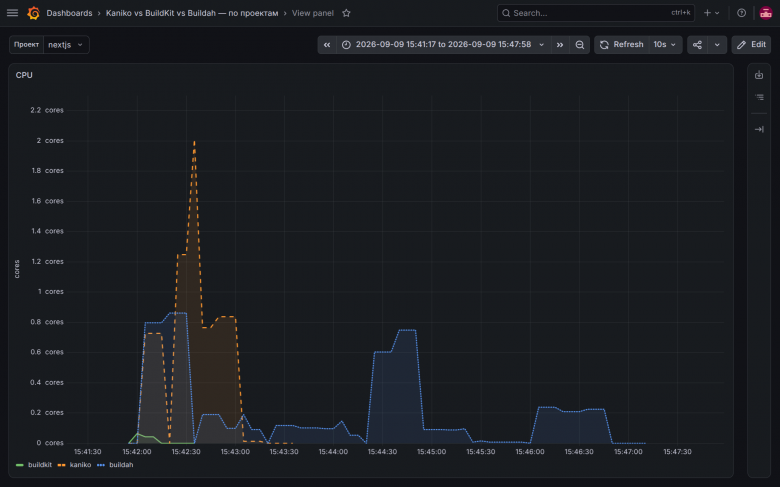The width and height of the screenshot is (780, 487).
Task: Click the refresh circular arrows icon
Action: (x=604, y=45)
